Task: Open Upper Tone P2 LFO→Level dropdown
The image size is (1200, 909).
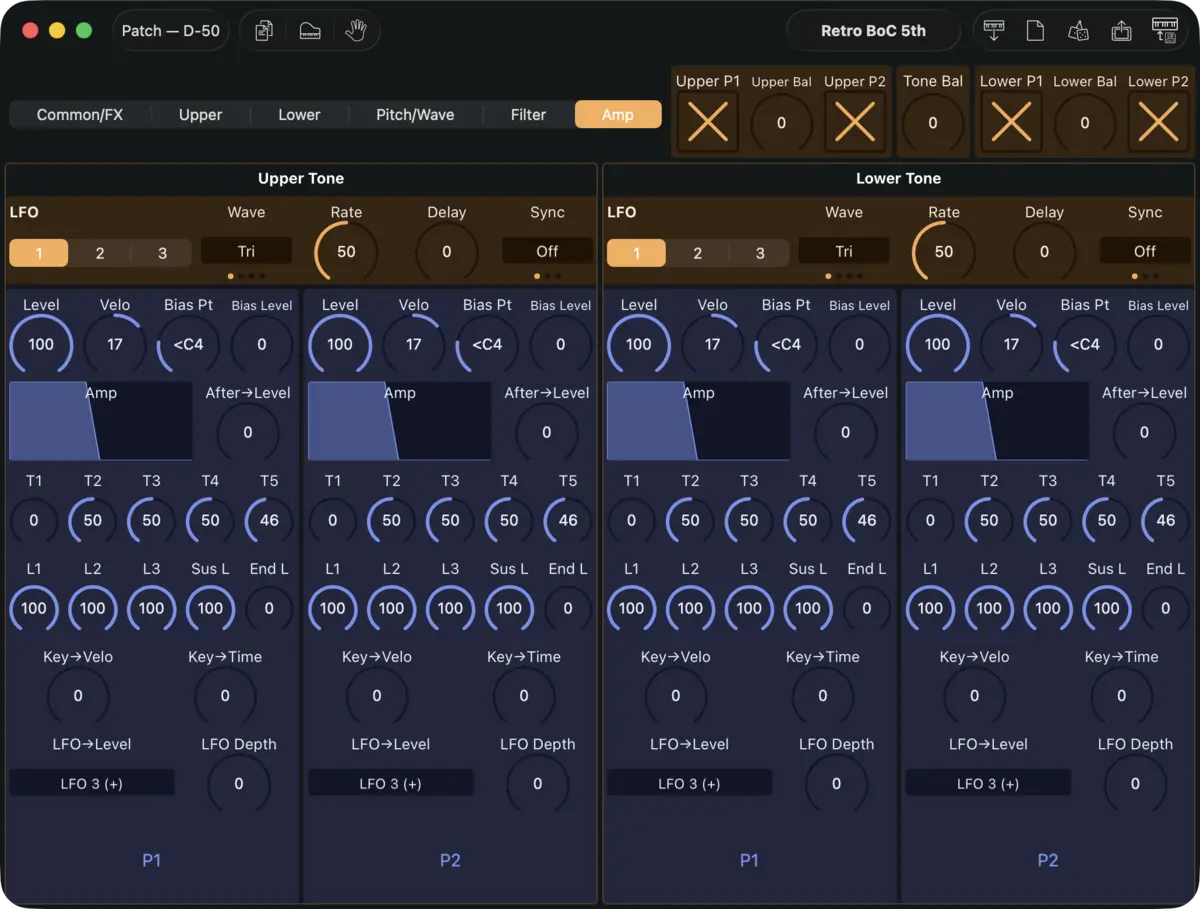Action: [391, 783]
